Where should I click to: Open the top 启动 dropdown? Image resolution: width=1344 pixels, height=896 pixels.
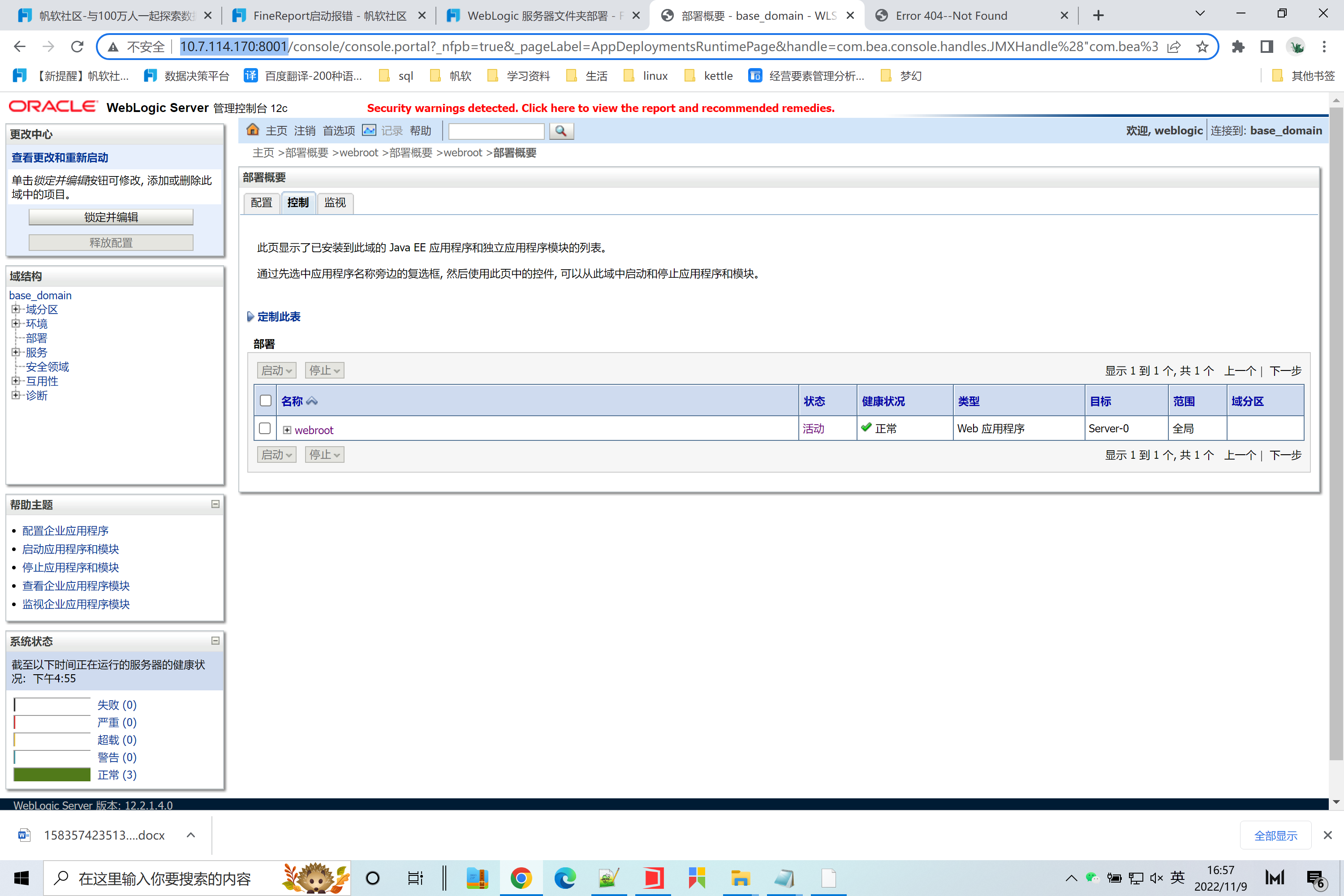(x=276, y=370)
